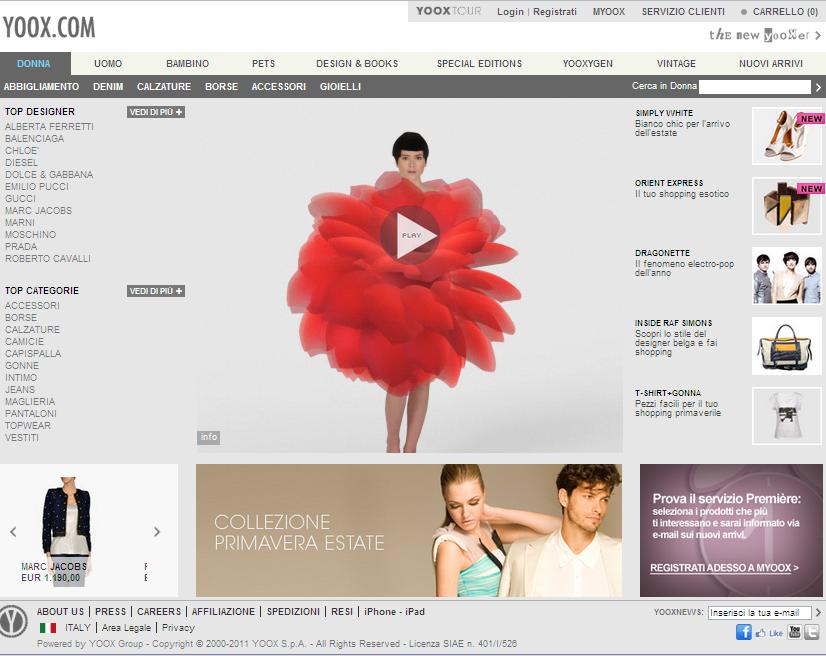Screen dimensions: 826x656
Task: Choose the VESTITI category
Action: 22,438
